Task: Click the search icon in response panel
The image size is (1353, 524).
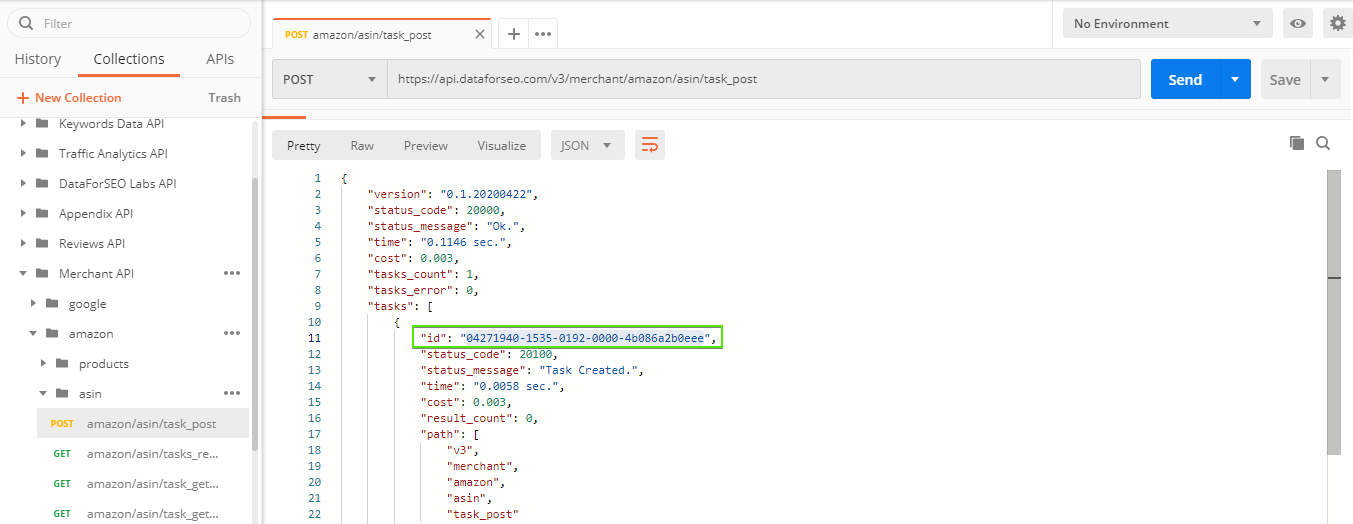Action: [1323, 143]
